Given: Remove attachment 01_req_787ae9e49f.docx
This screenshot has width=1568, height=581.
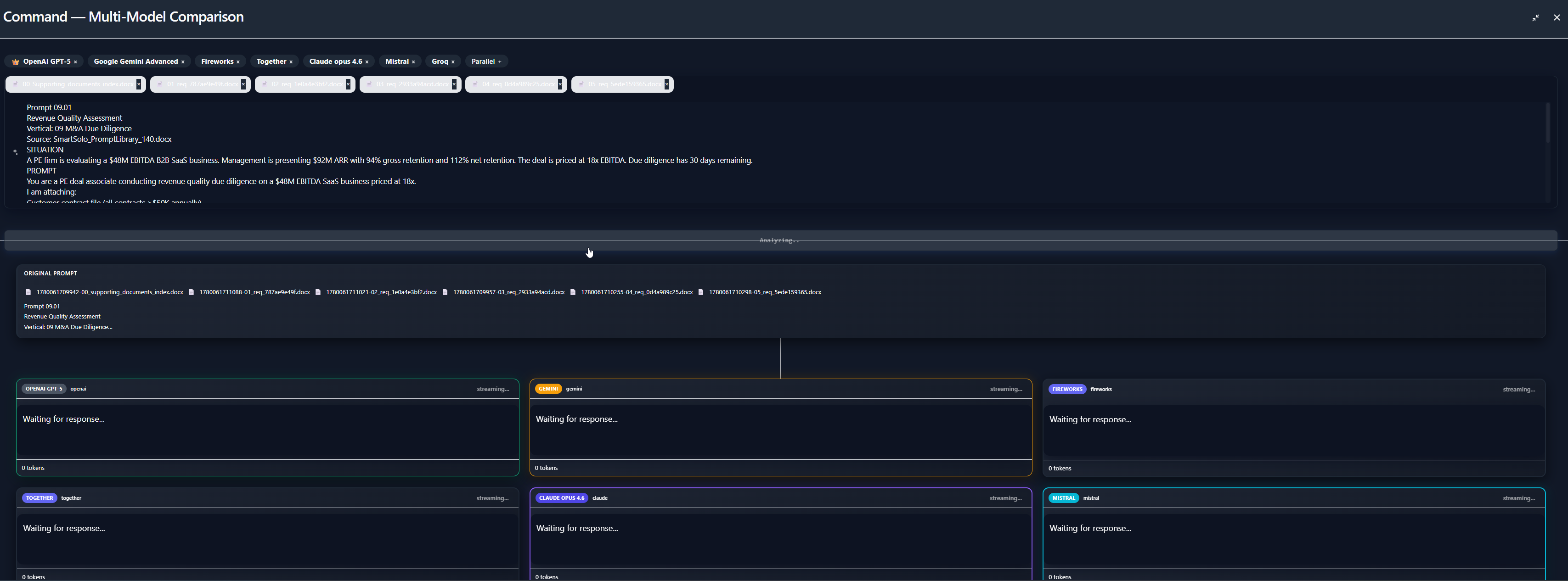Looking at the screenshot, I should coord(243,84).
